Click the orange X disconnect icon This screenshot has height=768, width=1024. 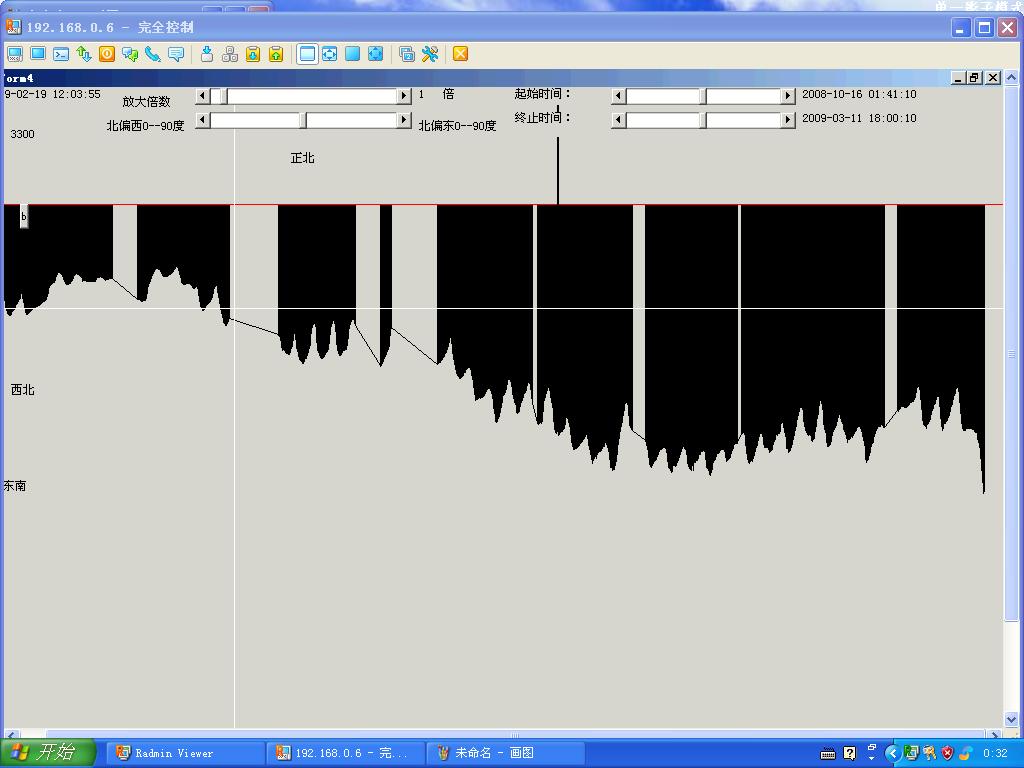[x=460, y=54]
